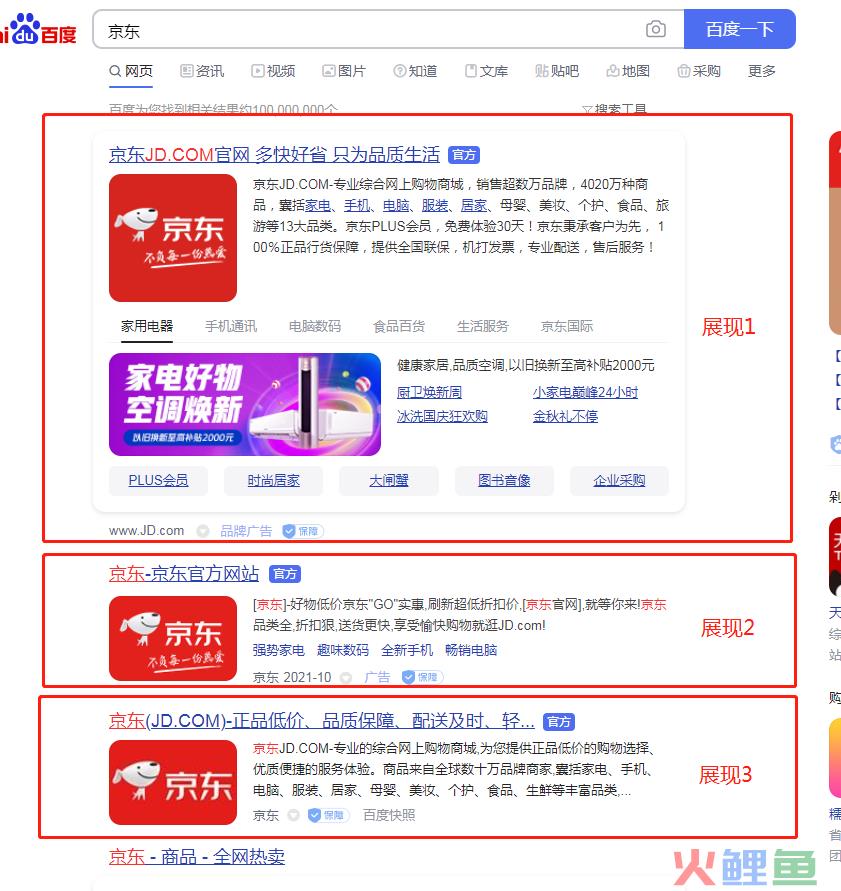Select the 生活服务 sub-tab

[x=483, y=326]
